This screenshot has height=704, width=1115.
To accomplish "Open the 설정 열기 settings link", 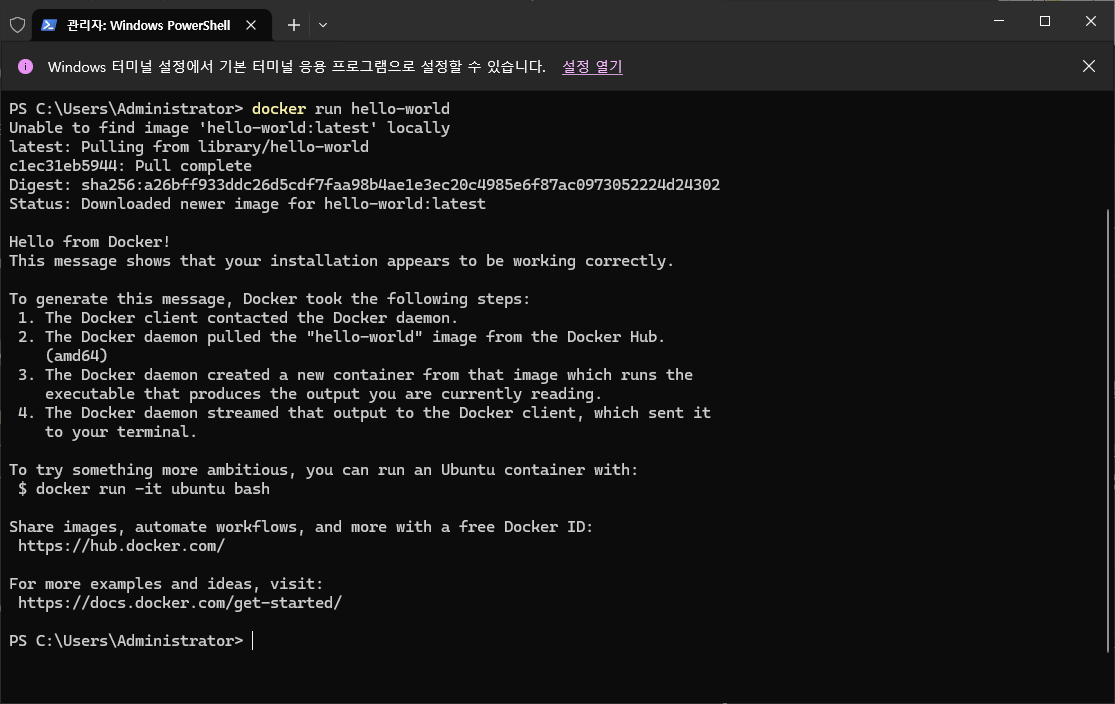I will (592, 66).
